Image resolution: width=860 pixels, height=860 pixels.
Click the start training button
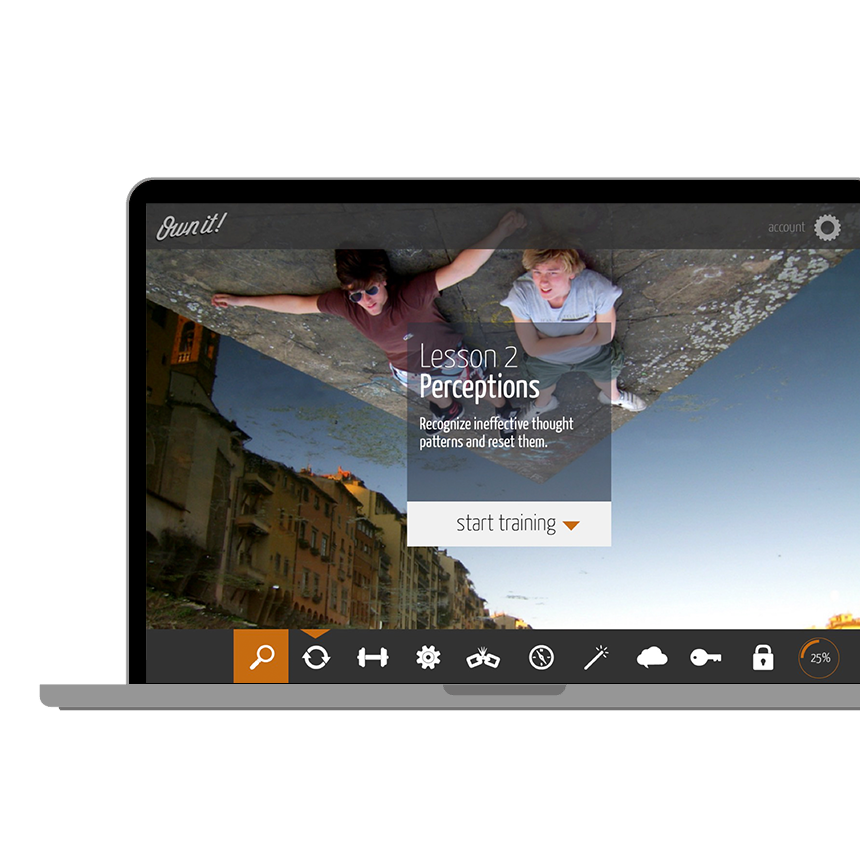(x=509, y=524)
